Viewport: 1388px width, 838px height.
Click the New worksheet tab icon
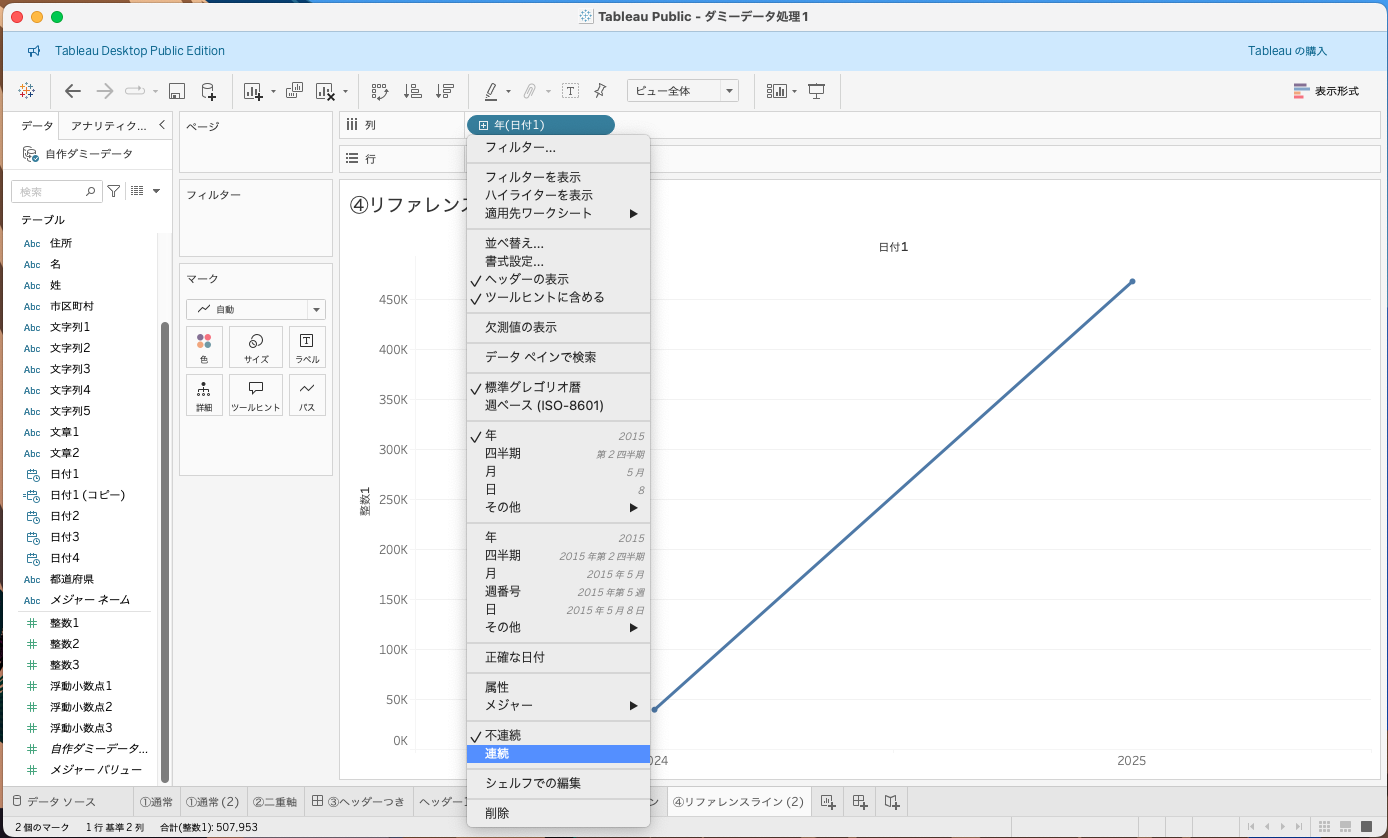click(827, 802)
